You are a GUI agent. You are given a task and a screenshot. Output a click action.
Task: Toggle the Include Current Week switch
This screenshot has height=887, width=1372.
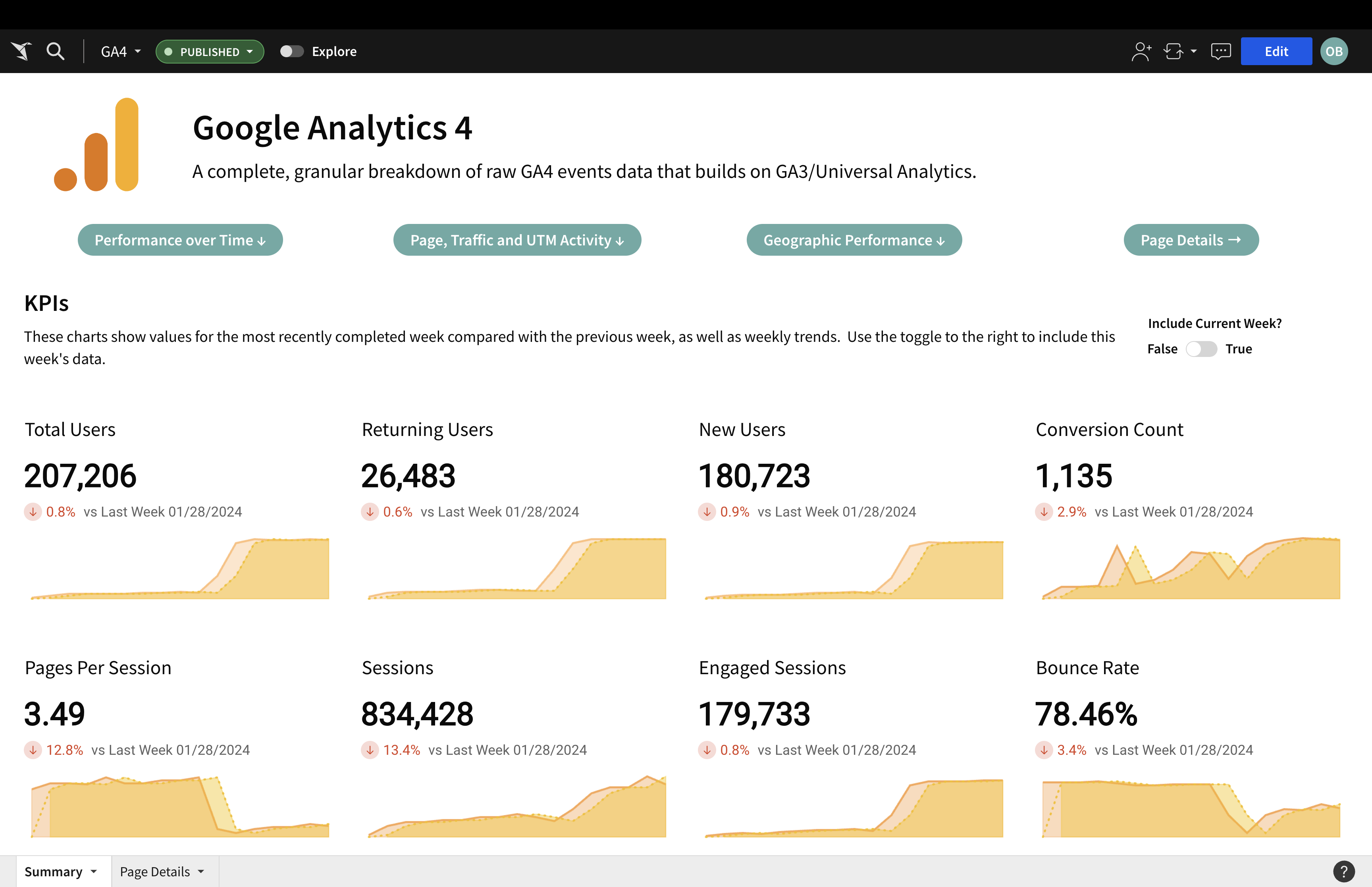point(1201,349)
